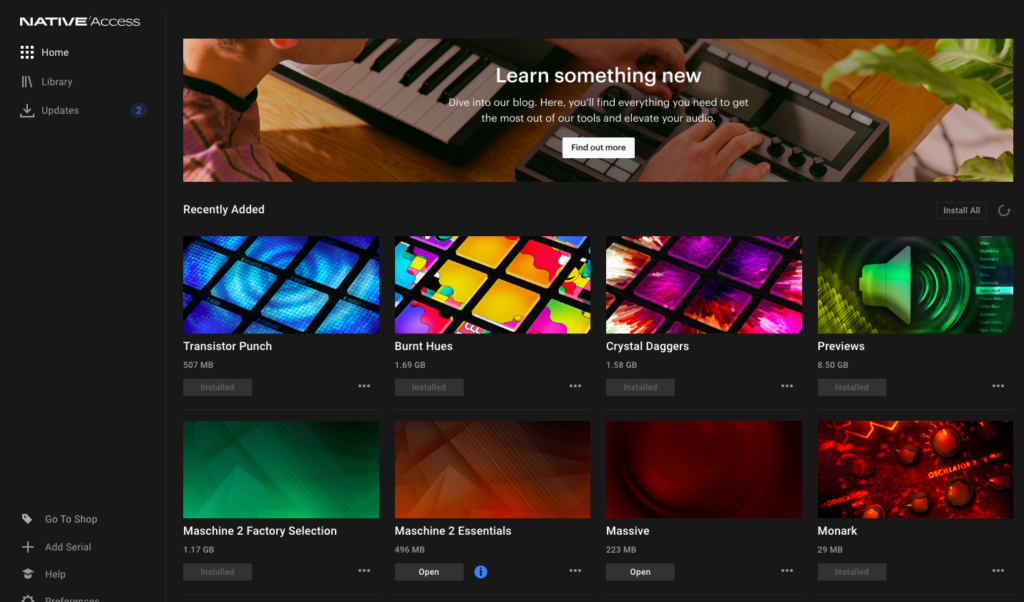Select the Maschine 2 Factory Selection thumbnail

[x=281, y=469]
